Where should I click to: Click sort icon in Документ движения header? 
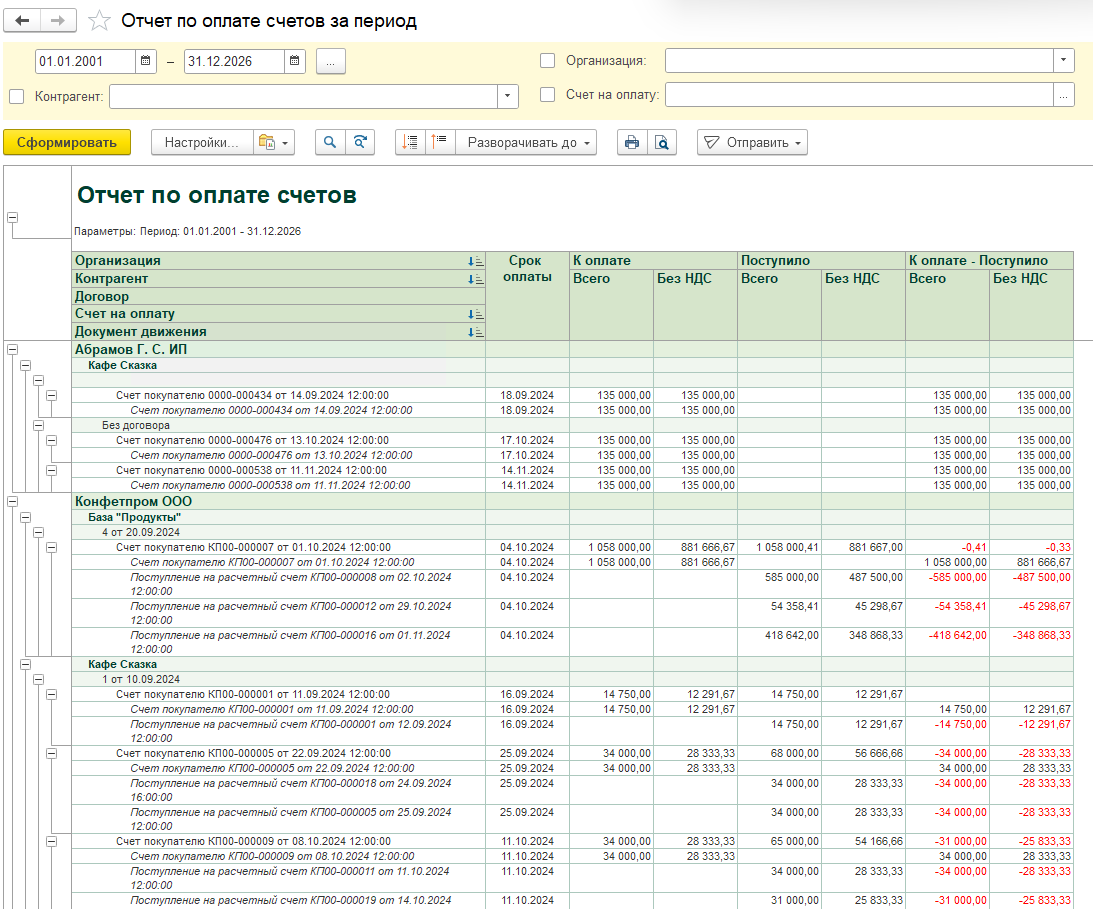tap(475, 333)
